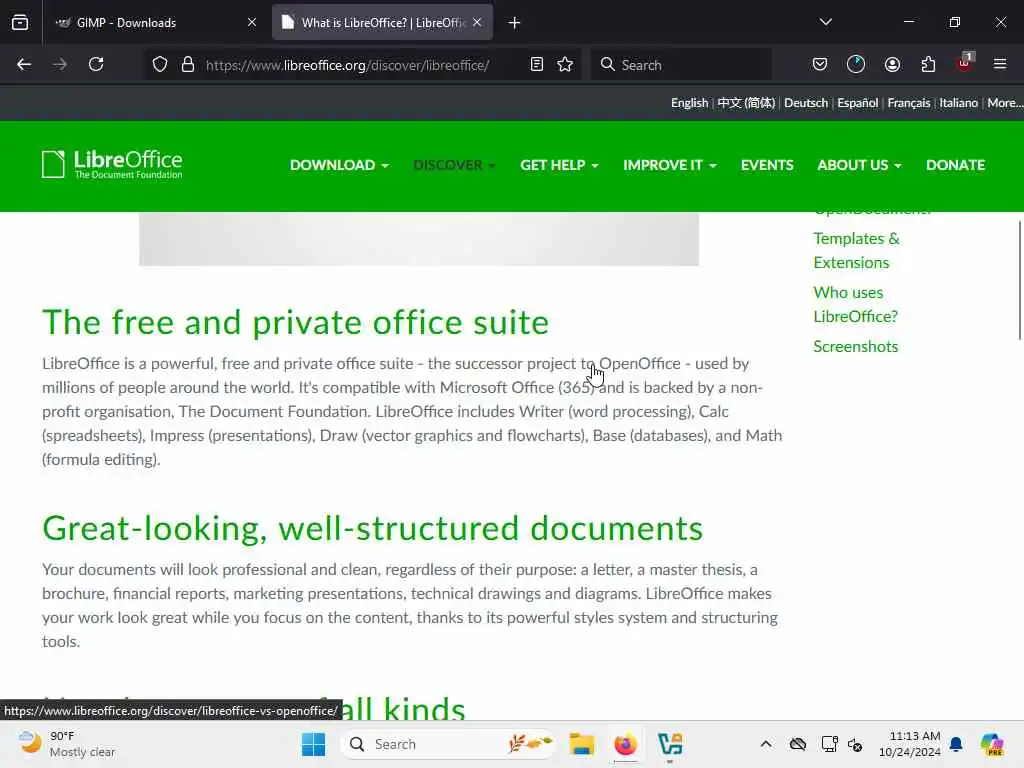Click the site security padlock icon
Screen dimensions: 1024x768
188,65
